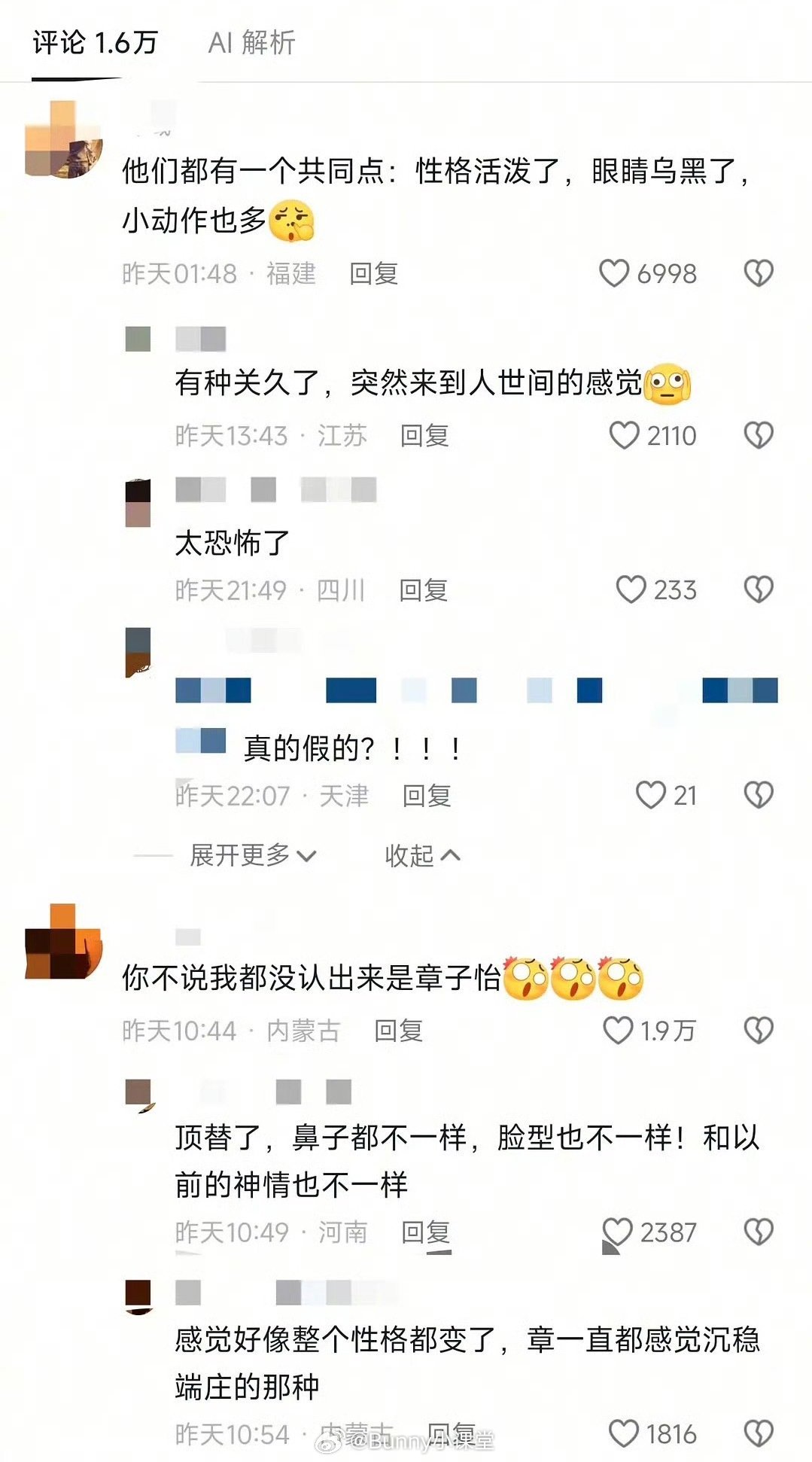Like the reply with 2110 likes
812x1462 pixels.
coord(624,435)
